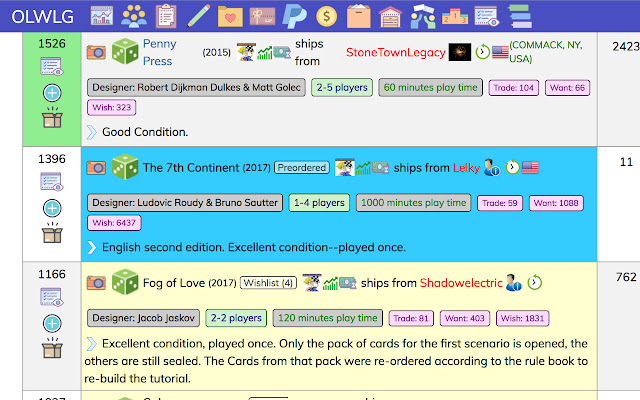This screenshot has height=400, width=640.
Task: Click the green refresh circle icon near Shadowelectric
Action: [535, 282]
